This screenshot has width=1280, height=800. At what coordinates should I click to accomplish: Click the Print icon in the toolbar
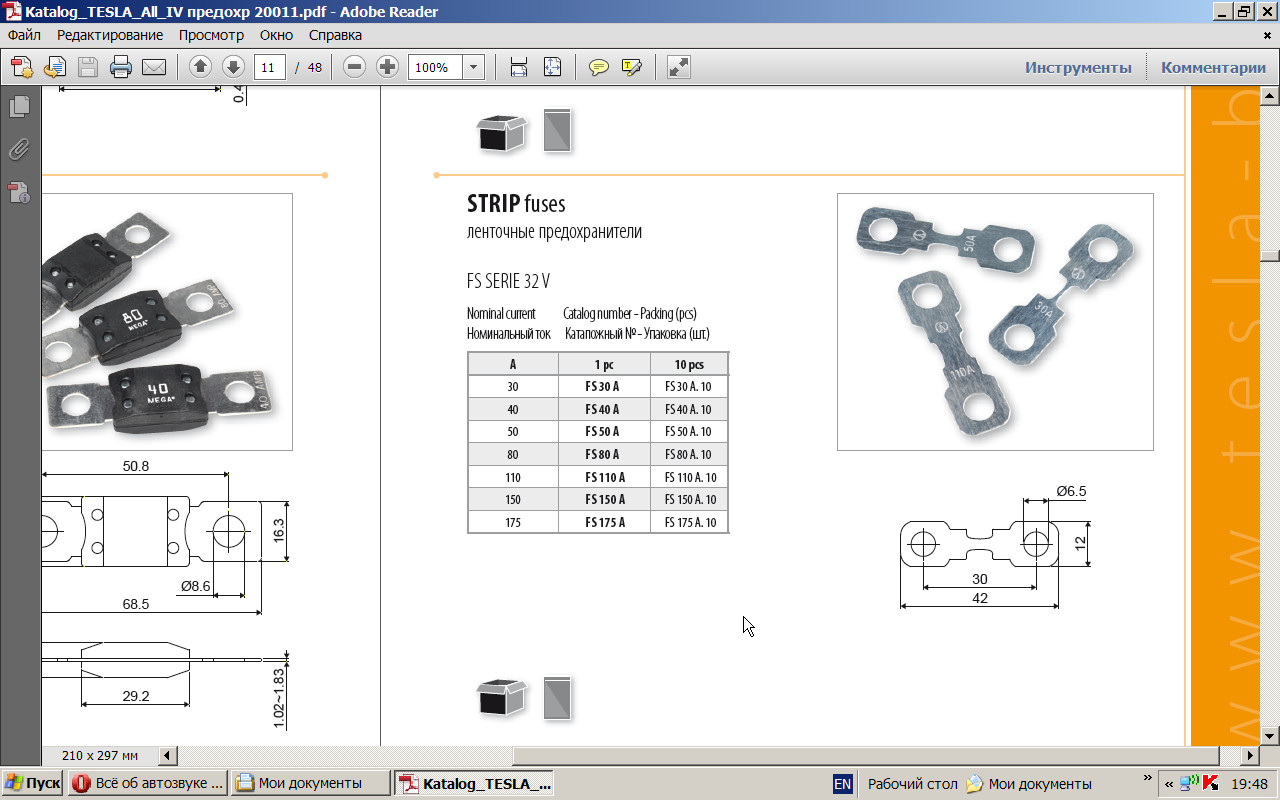pos(121,67)
